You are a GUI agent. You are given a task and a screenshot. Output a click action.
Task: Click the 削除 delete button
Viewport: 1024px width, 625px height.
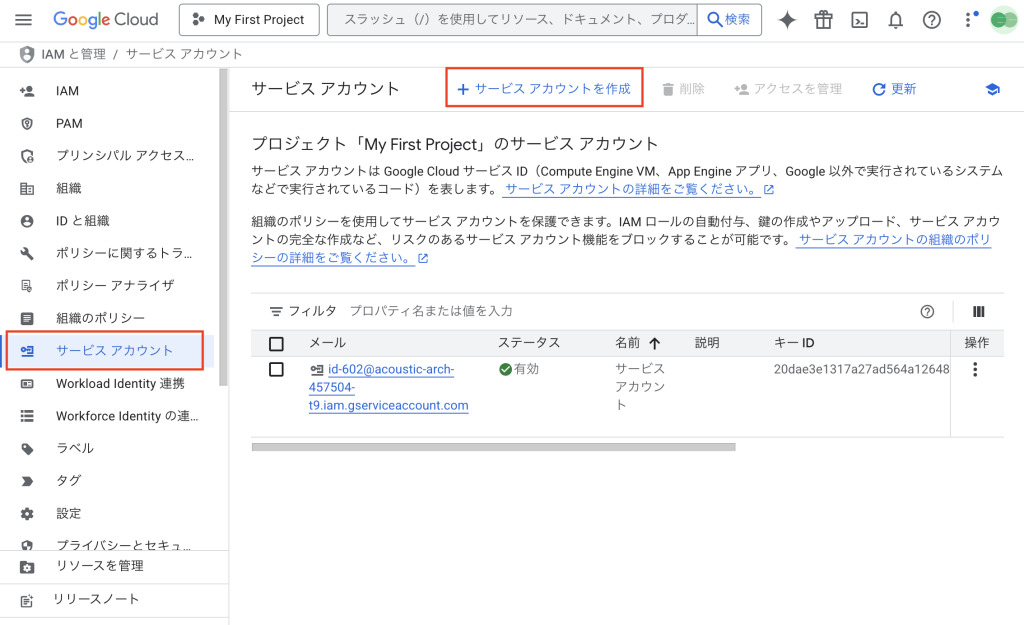pos(683,89)
